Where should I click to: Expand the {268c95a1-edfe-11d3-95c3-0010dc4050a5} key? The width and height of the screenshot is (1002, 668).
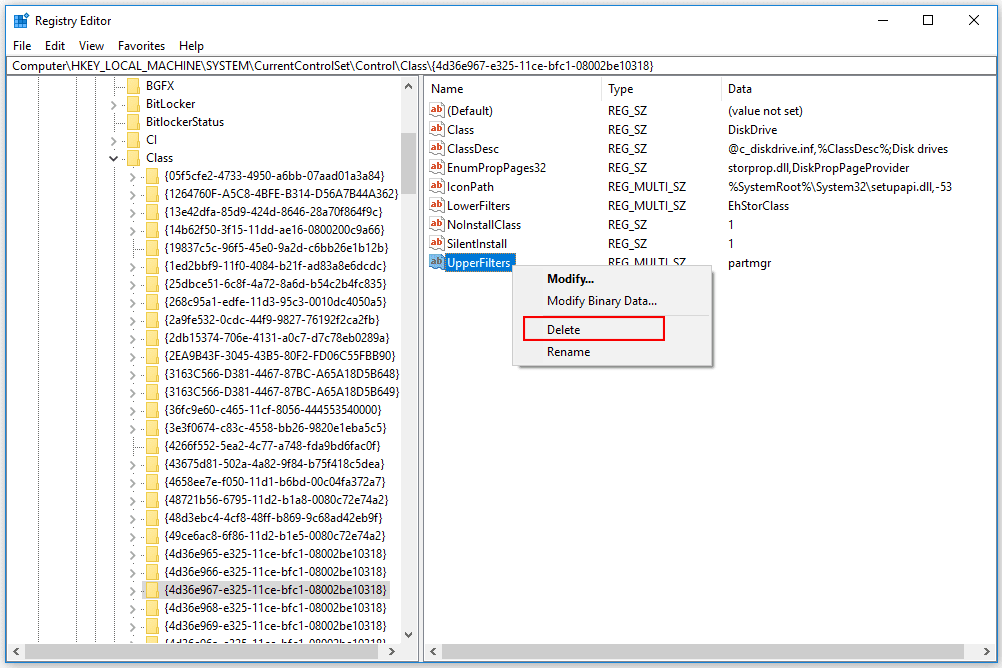point(132,302)
